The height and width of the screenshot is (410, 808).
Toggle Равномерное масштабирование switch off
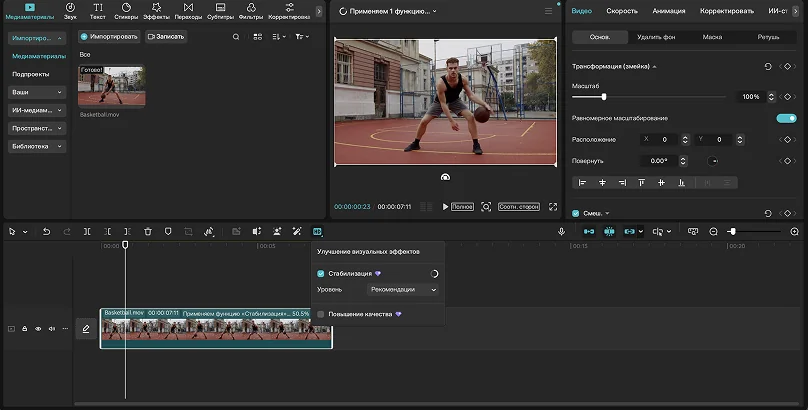tap(786, 118)
